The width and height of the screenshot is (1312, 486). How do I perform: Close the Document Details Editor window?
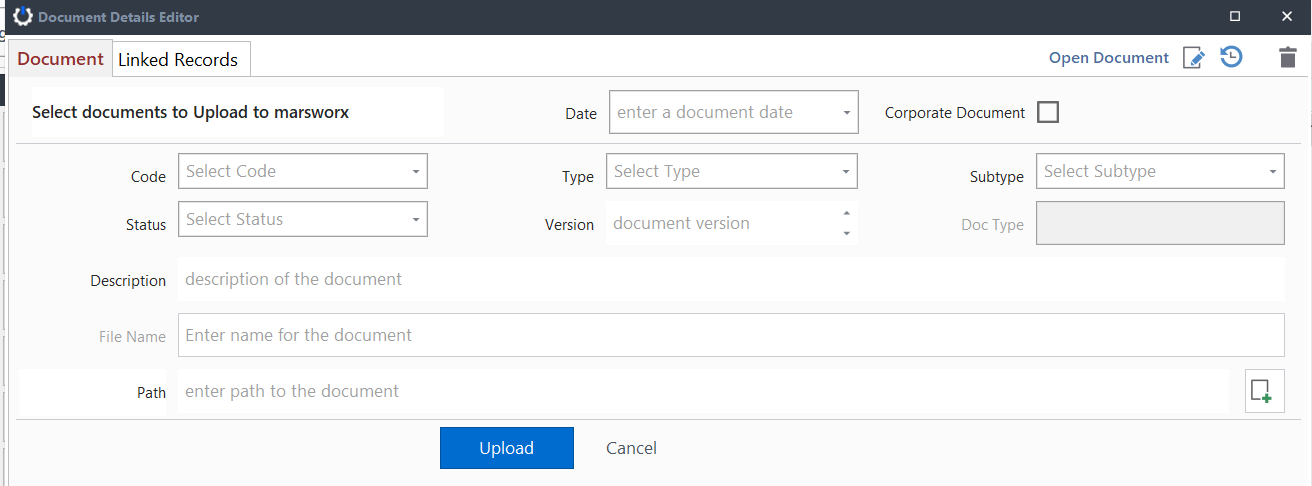click(1287, 17)
